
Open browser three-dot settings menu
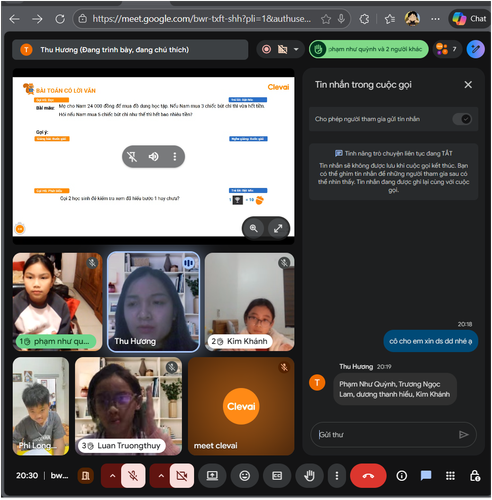pyautogui.click(x=435, y=19)
